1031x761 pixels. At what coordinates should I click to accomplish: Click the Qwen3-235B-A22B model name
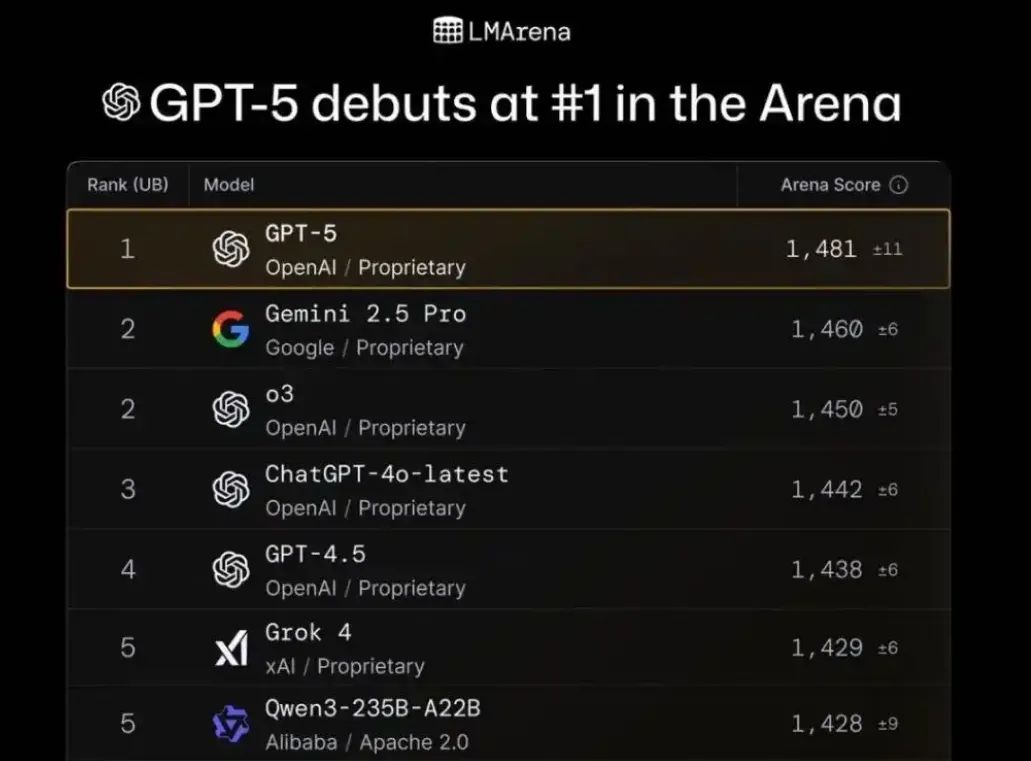[372, 709]
